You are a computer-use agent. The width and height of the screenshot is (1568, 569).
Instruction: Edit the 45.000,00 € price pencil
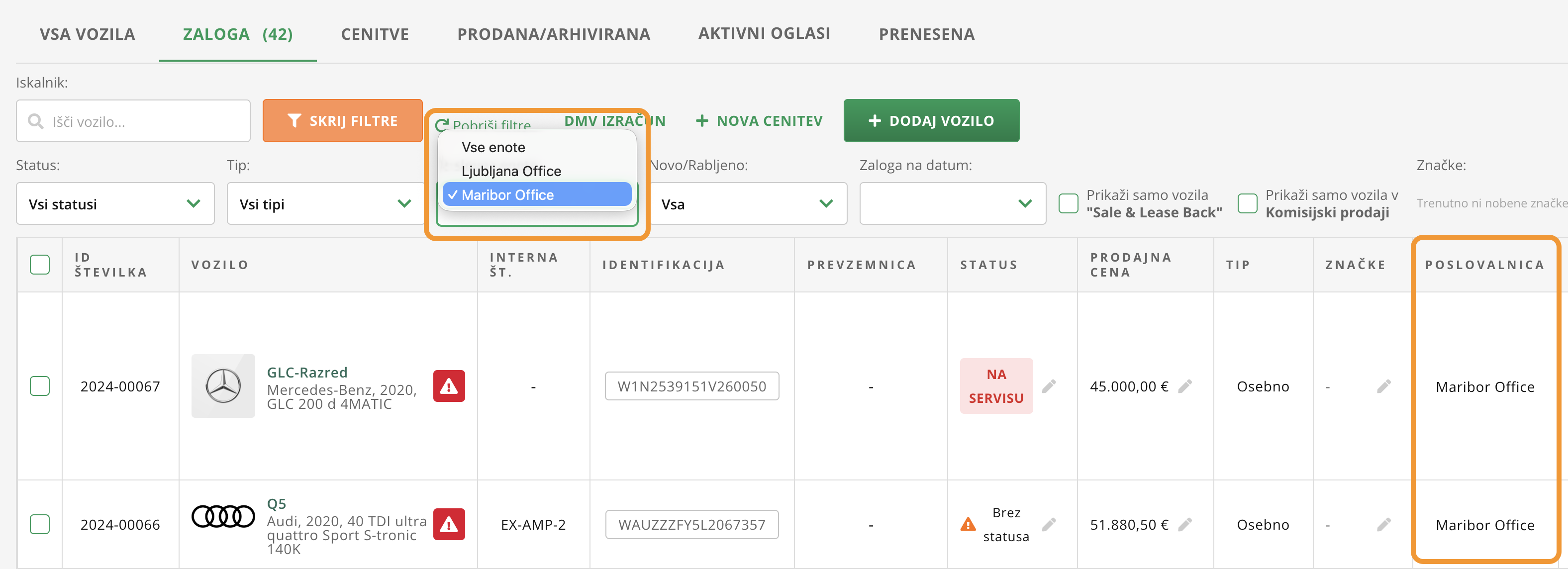(x=1184, y=386)
